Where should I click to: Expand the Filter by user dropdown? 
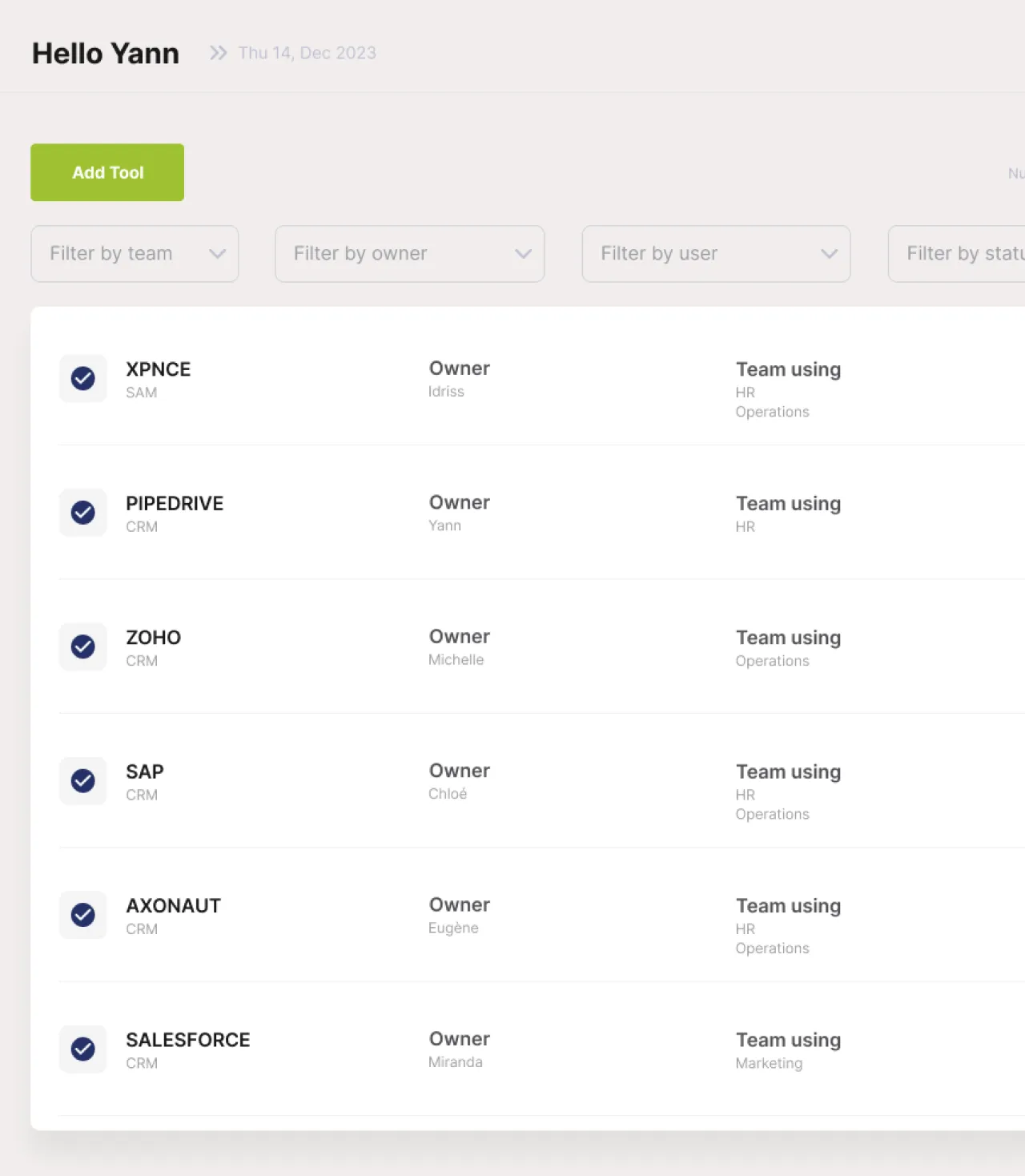[x=716, y=254]
